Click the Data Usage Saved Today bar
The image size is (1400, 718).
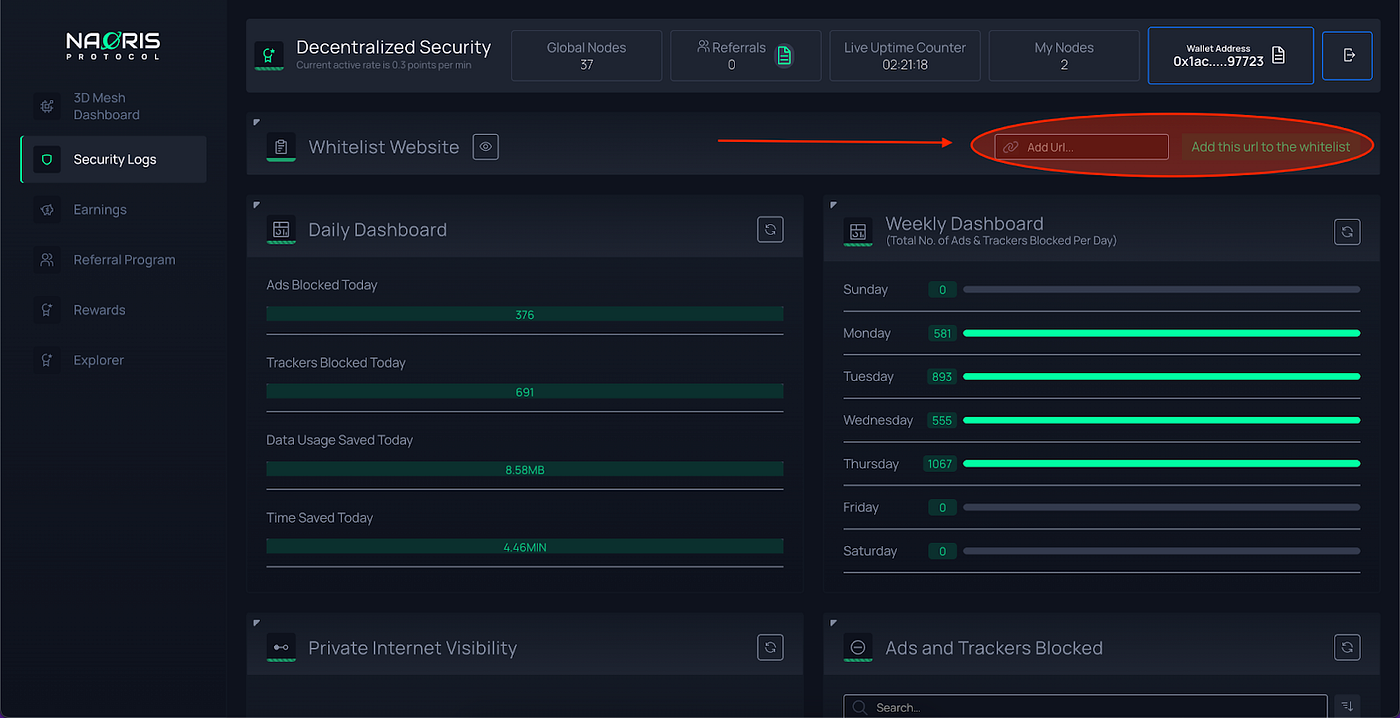point(525,469)
